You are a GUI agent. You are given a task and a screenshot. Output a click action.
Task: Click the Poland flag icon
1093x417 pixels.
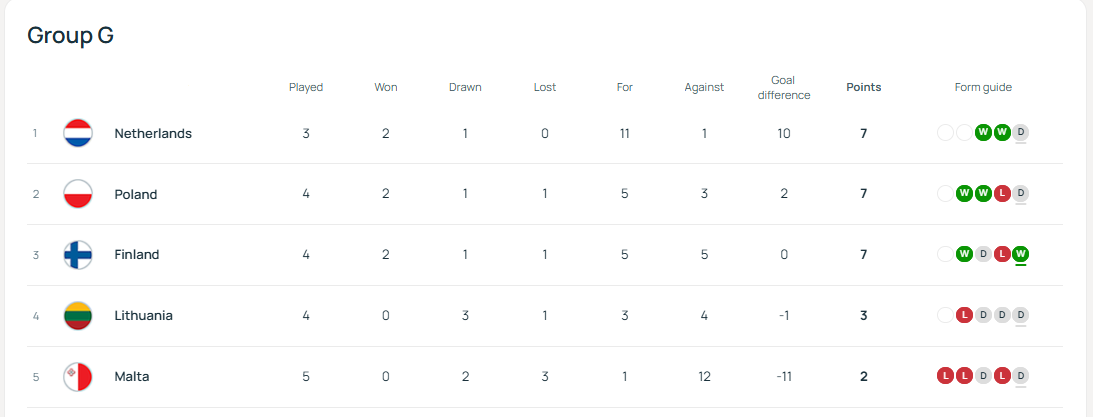[x=78, y=194]
